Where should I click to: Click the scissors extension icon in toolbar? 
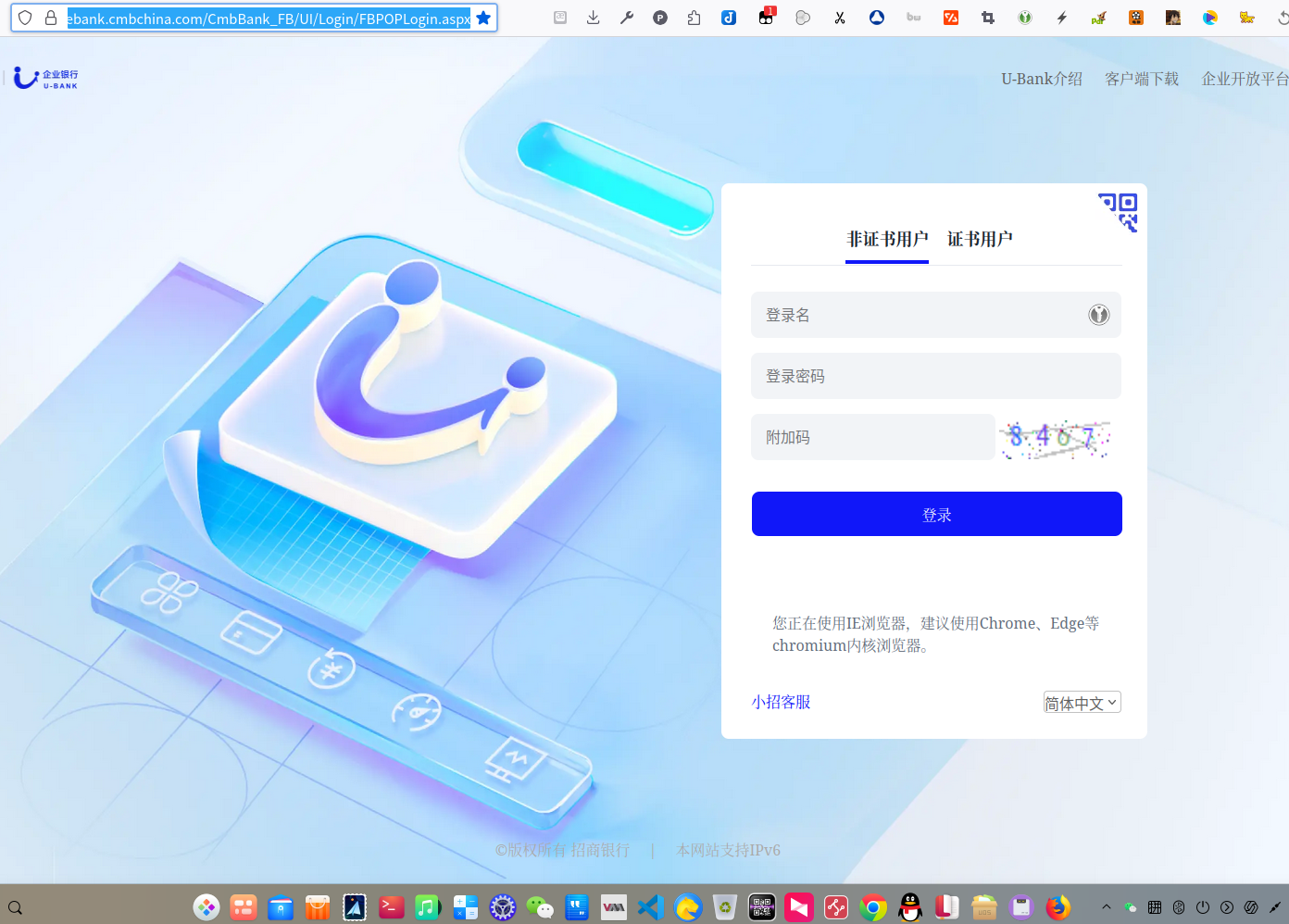840,18
